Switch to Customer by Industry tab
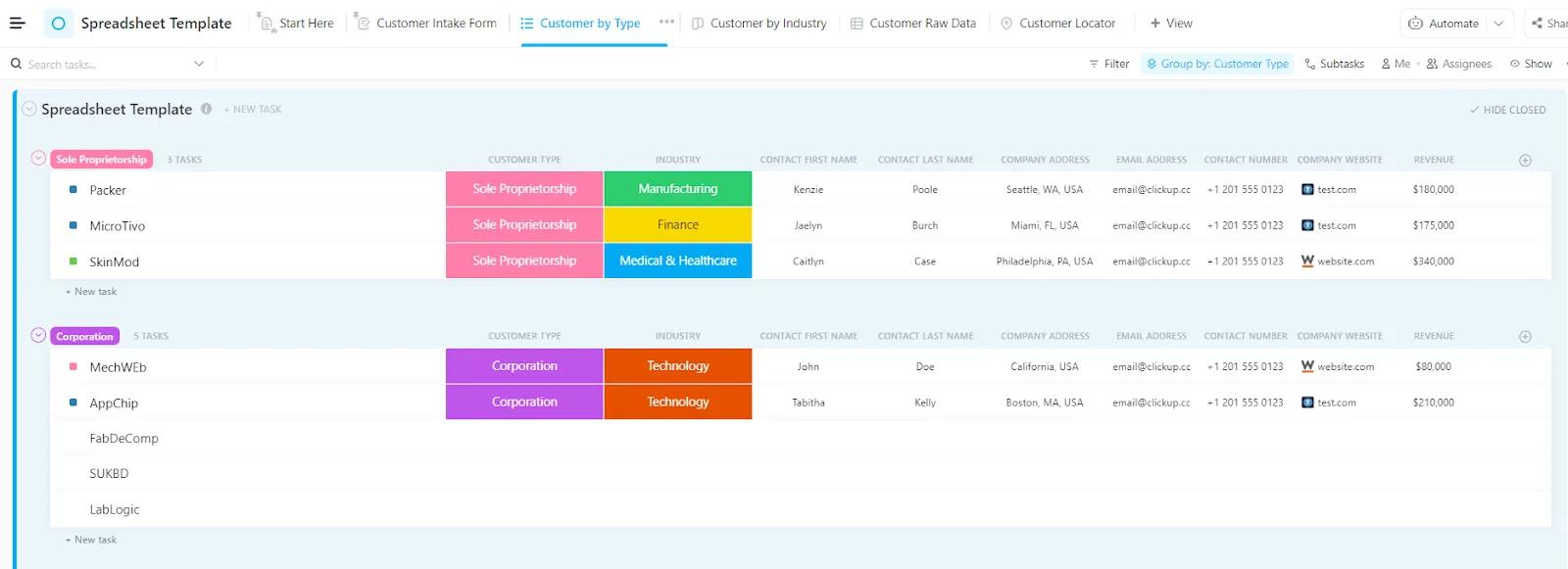Viewport: 1568px width, 569px height. tap(759, 24)
